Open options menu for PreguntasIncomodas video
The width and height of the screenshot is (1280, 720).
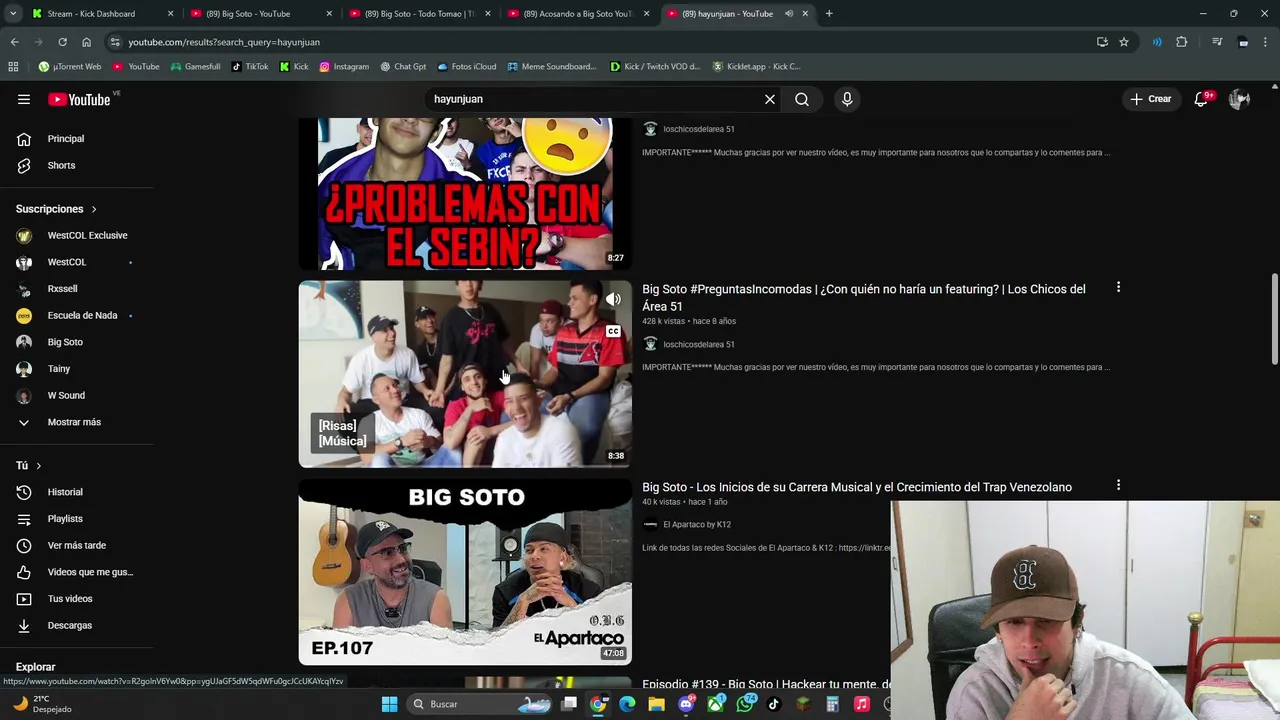coord(1118,288)
